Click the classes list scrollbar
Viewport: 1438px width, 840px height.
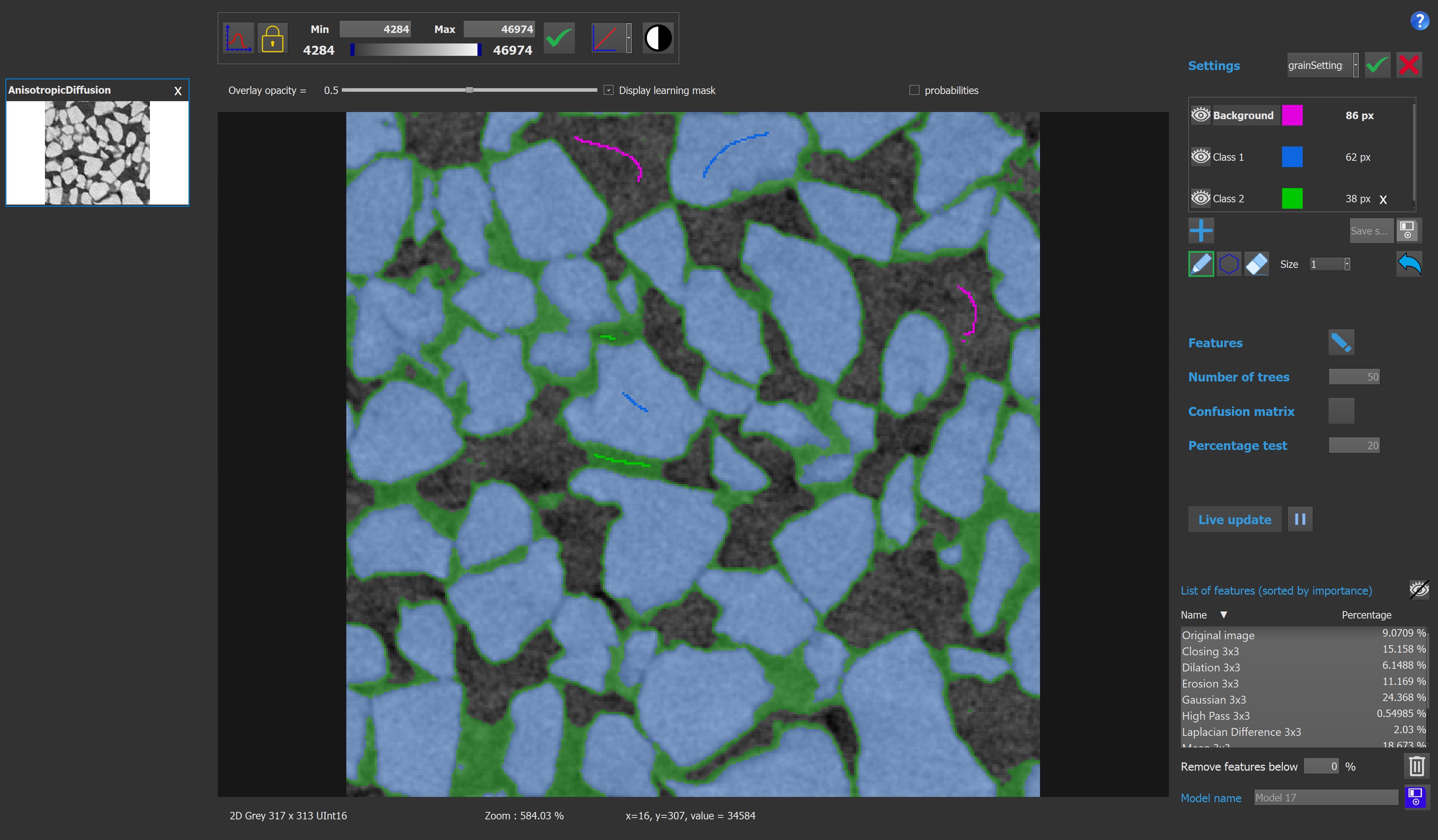click(1414, 154)
